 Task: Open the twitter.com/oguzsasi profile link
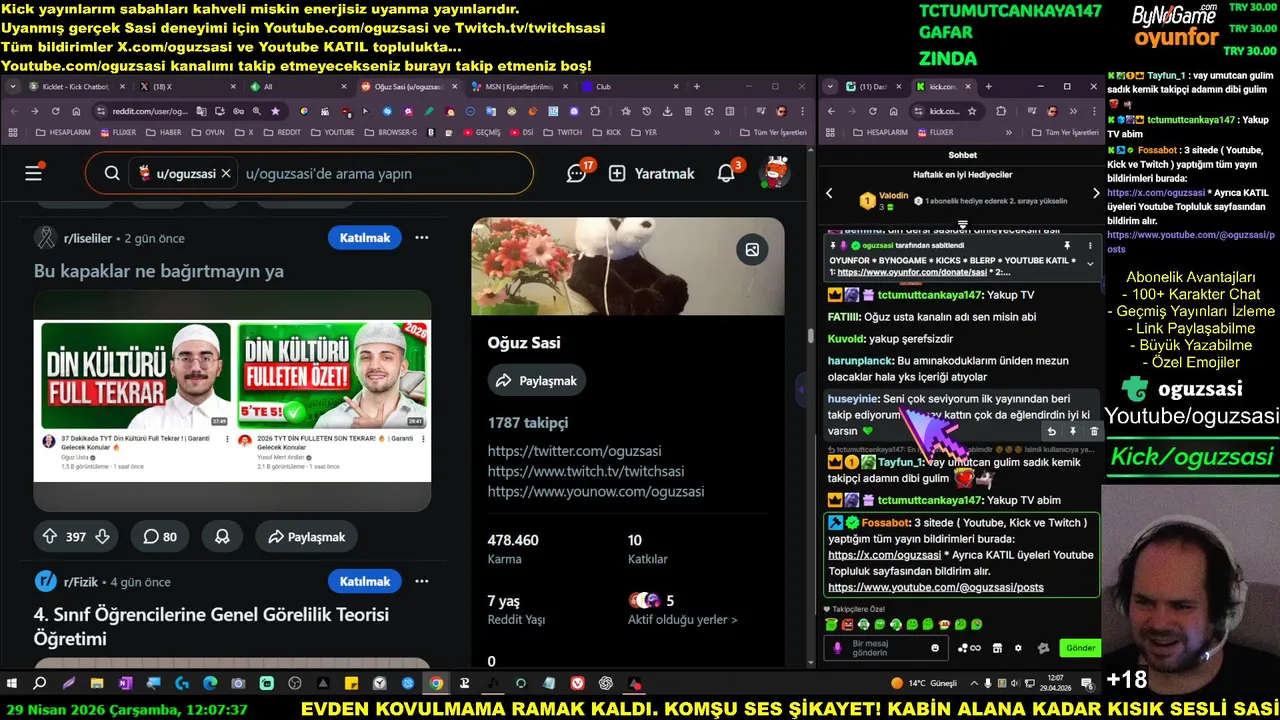pyautogui.click(x=574, y=451)
